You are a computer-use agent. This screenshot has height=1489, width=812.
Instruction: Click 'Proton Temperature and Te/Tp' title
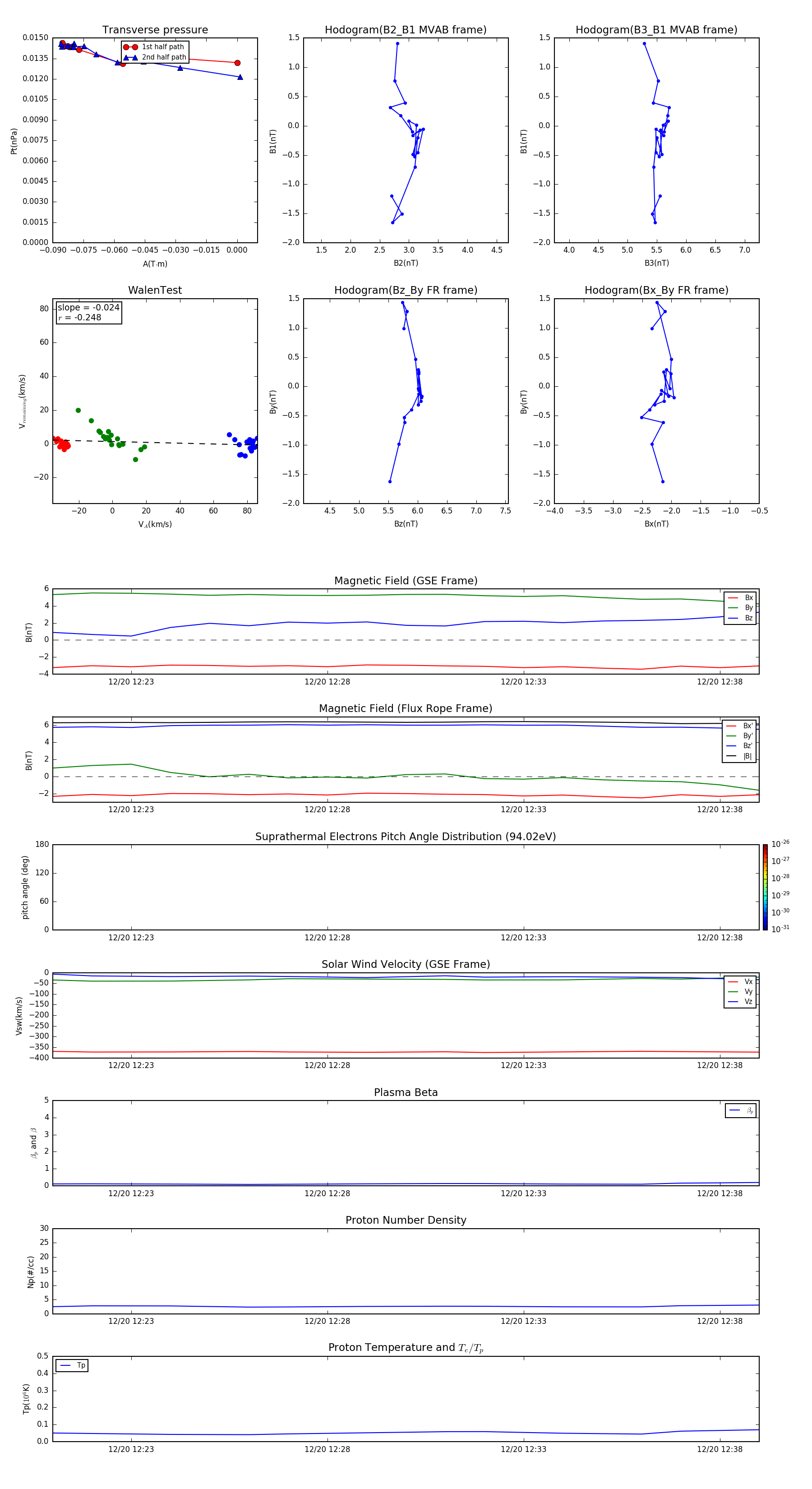(406, 1348)
